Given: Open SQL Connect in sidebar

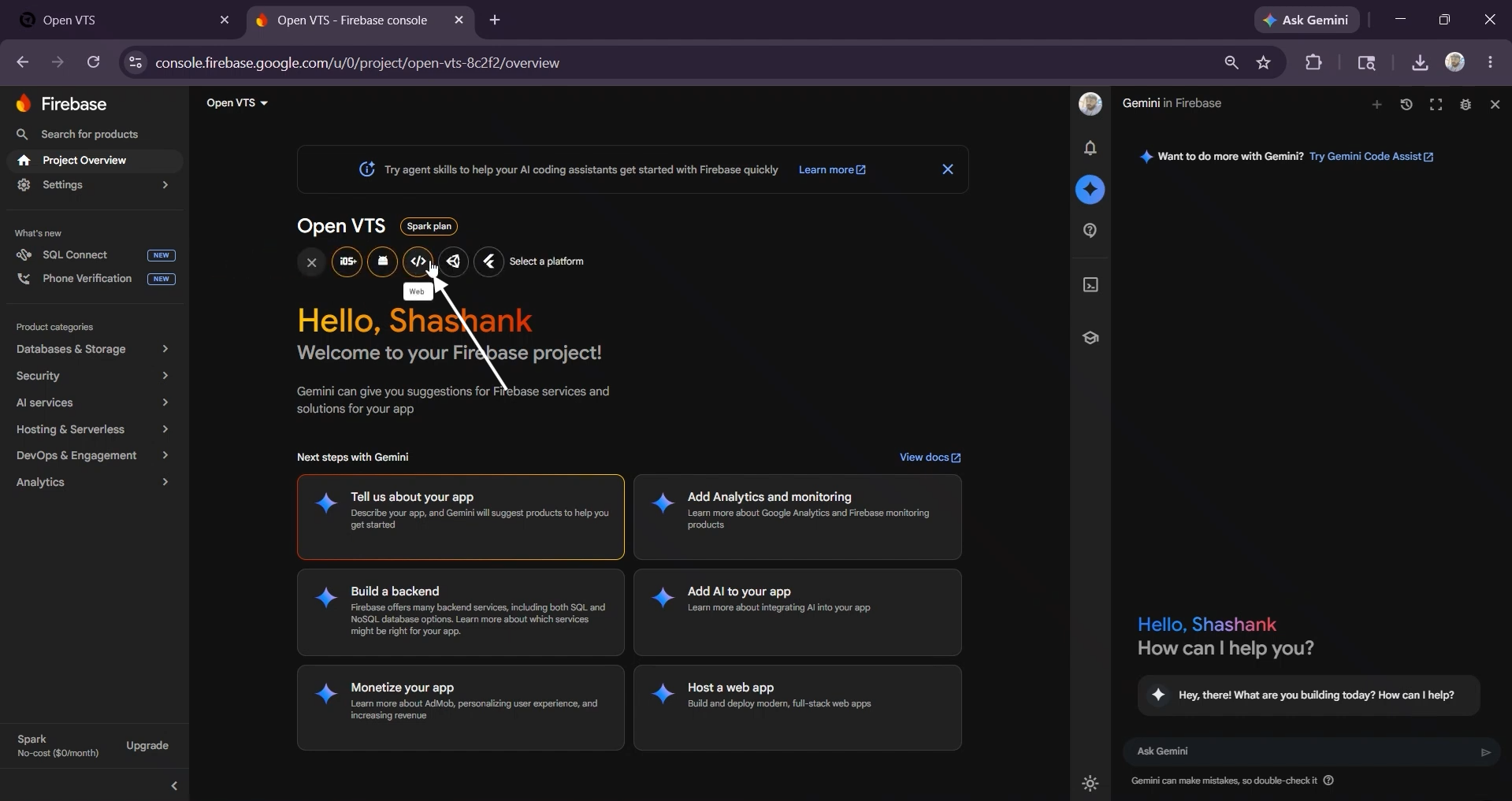Looking at the screenshot, I should click(95, 255).
